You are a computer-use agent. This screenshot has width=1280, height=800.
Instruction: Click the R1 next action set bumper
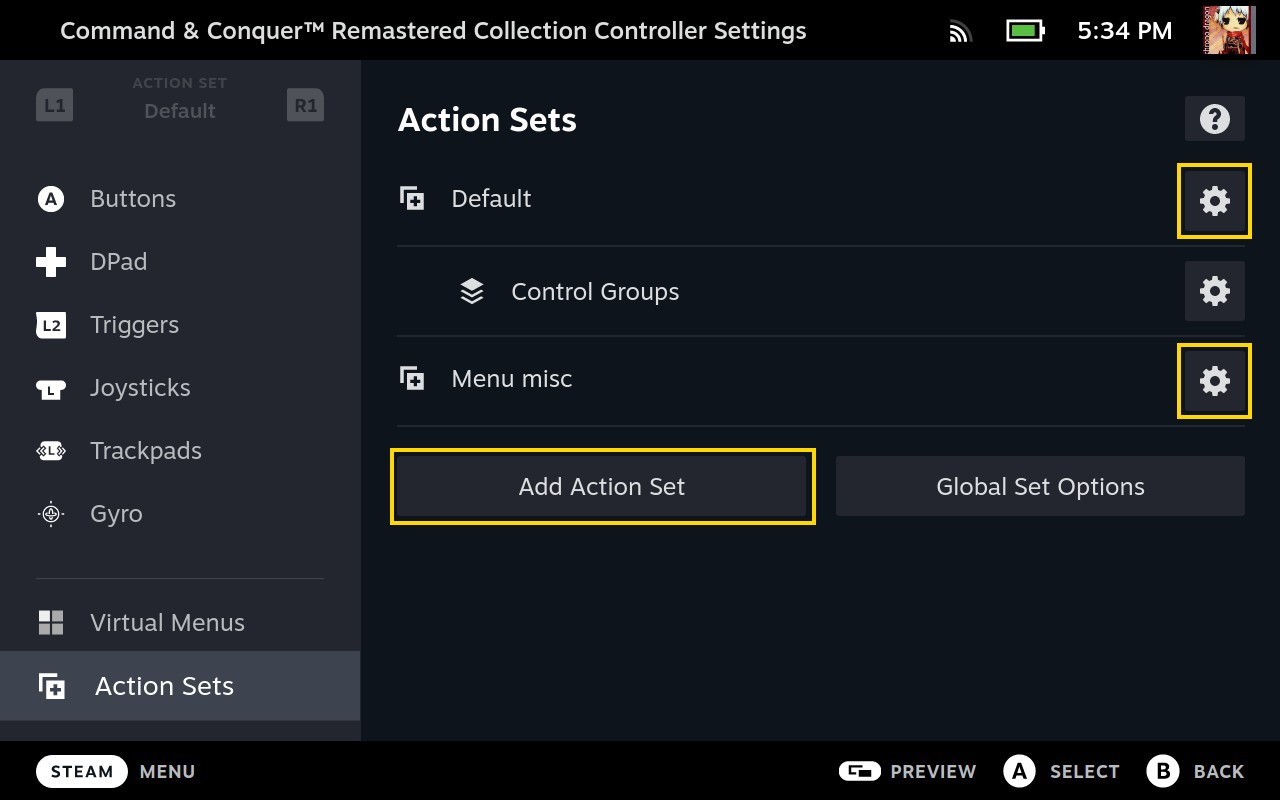pos(305,105)
